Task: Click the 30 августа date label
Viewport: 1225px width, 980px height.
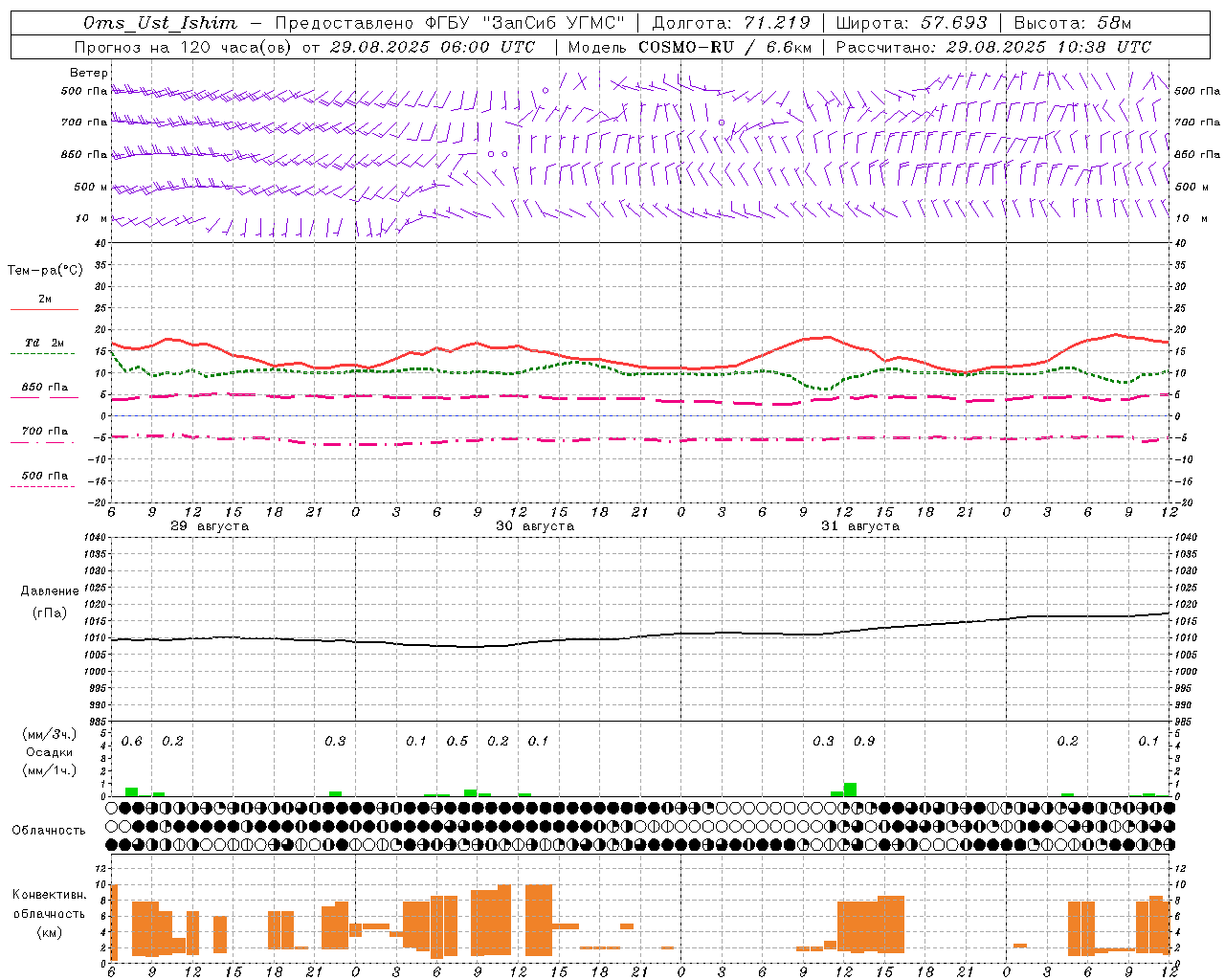Action: click(535, 526)
